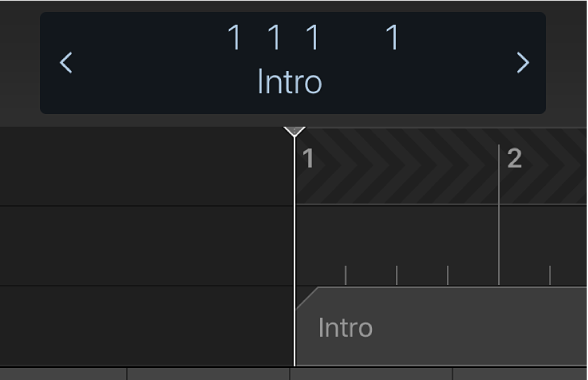Click the beat tick after bar 2
This screenshot has width=588, height=380.
550,275
